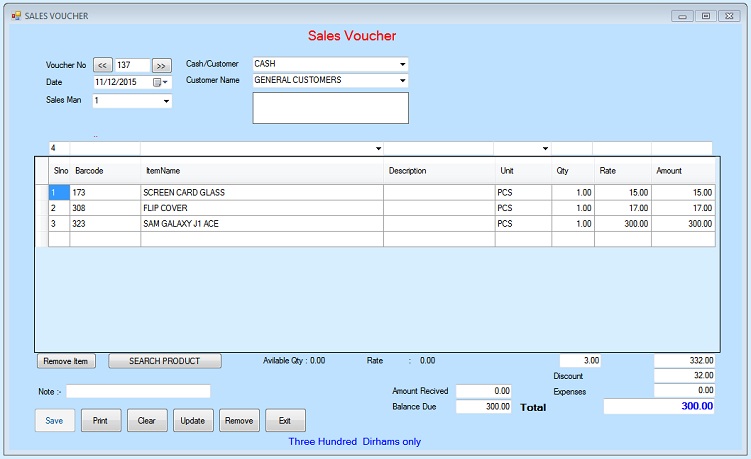Clear the voucher form
The image size is (751, 459).
[146, 420]
